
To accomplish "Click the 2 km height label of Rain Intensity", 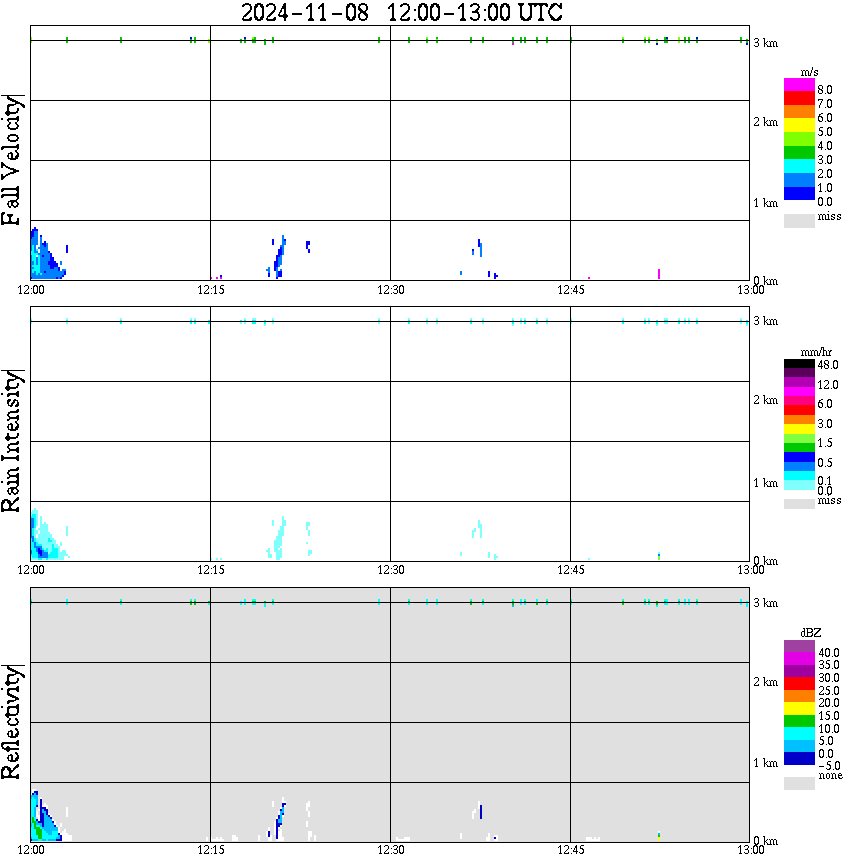I will click(765, 400).
